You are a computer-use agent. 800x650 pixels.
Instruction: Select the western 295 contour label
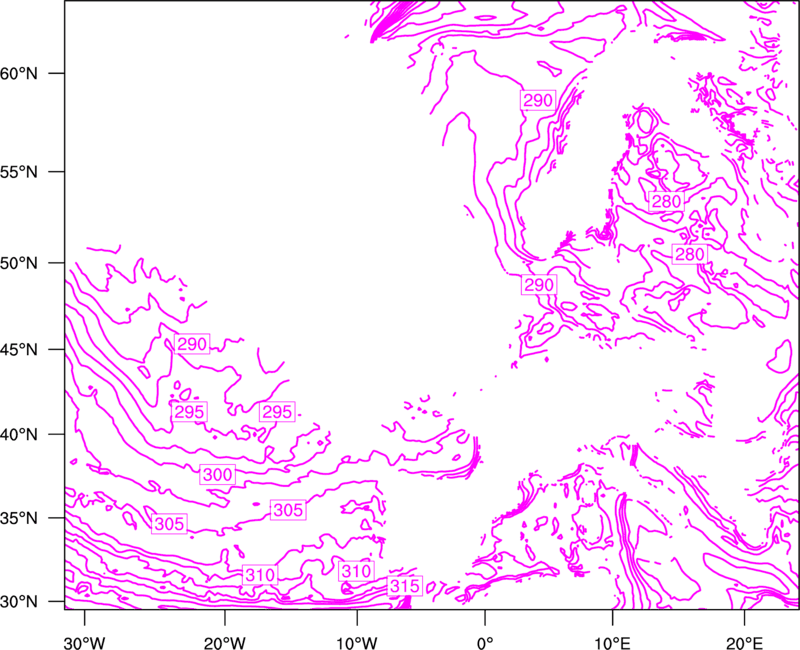tap(189, 412)
